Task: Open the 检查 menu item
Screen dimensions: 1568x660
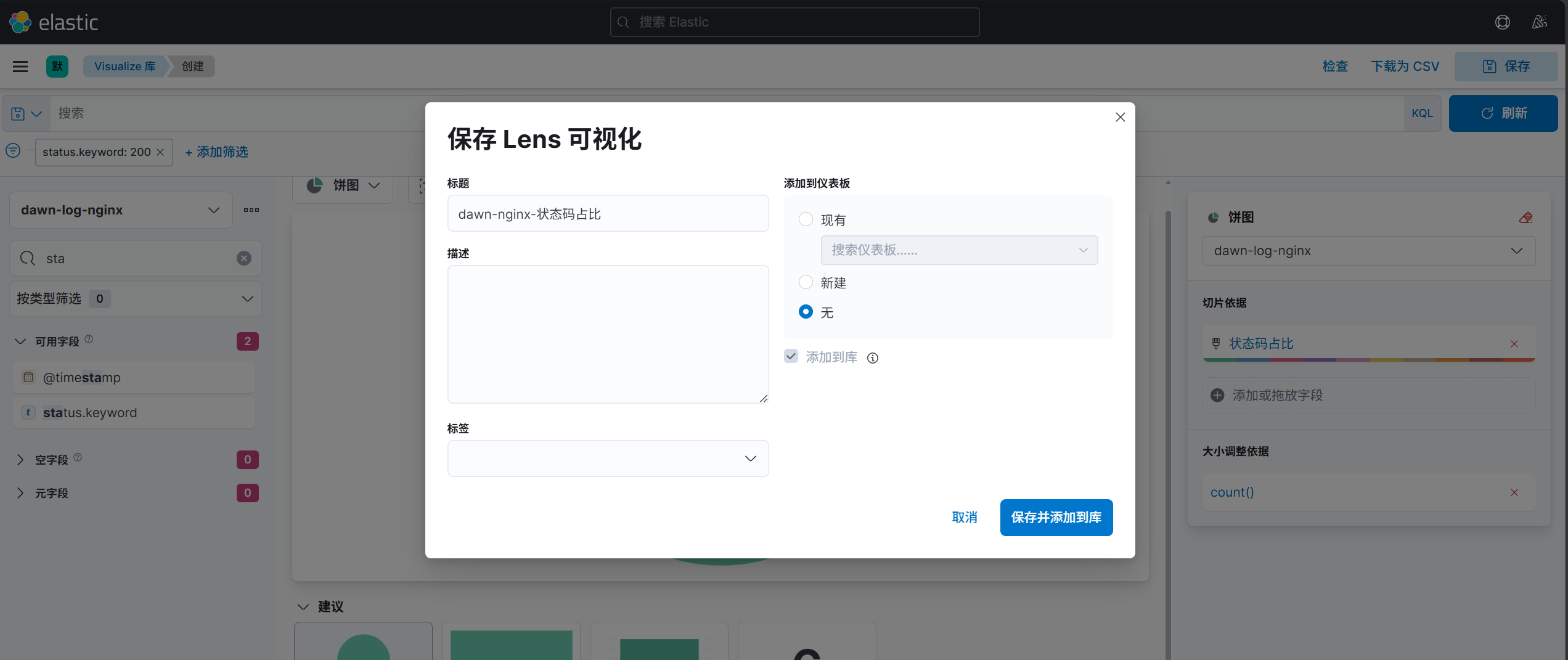Action: [1335, 67]
